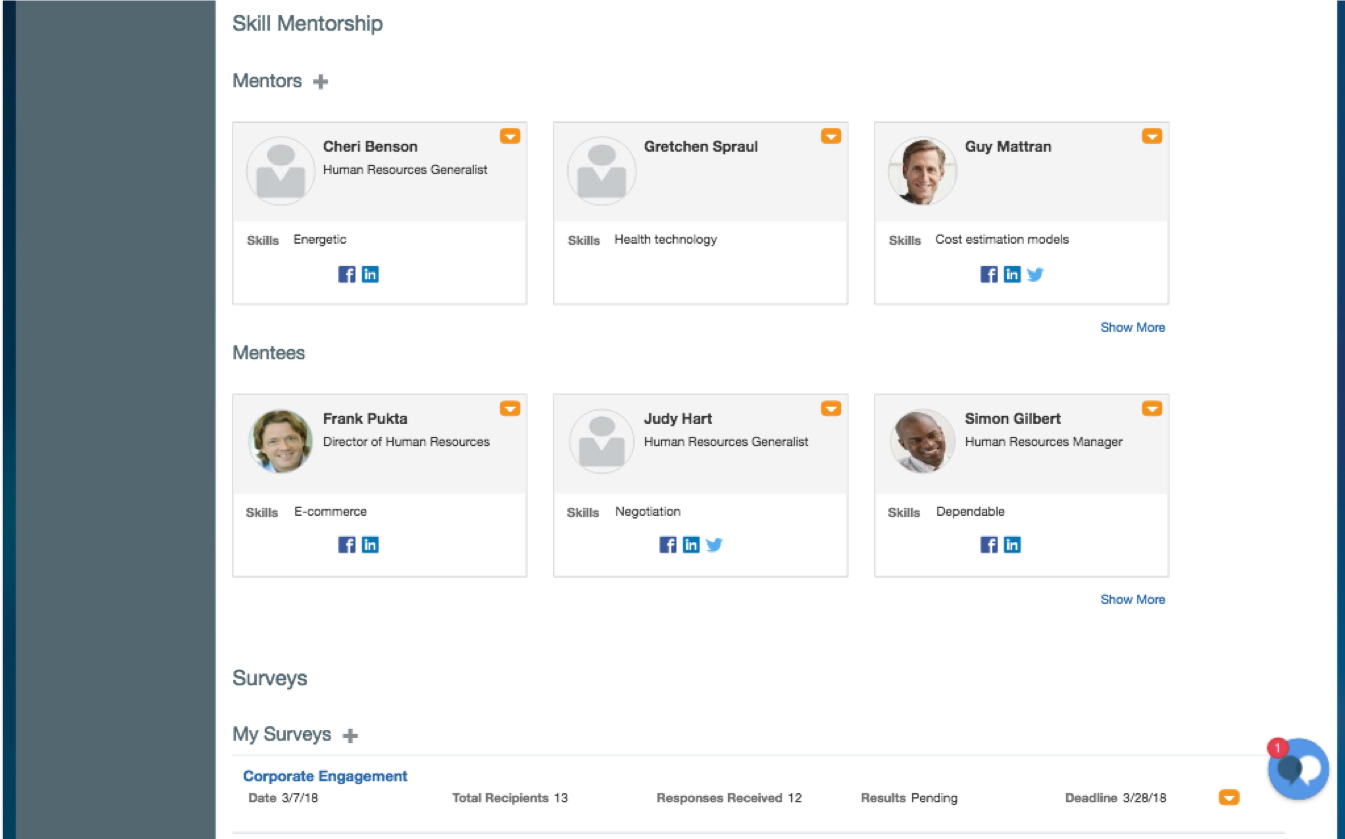Open Judy Hart's Twitter icon
The height and width of the screenshot is (839, 1345).
click(714, 545)
